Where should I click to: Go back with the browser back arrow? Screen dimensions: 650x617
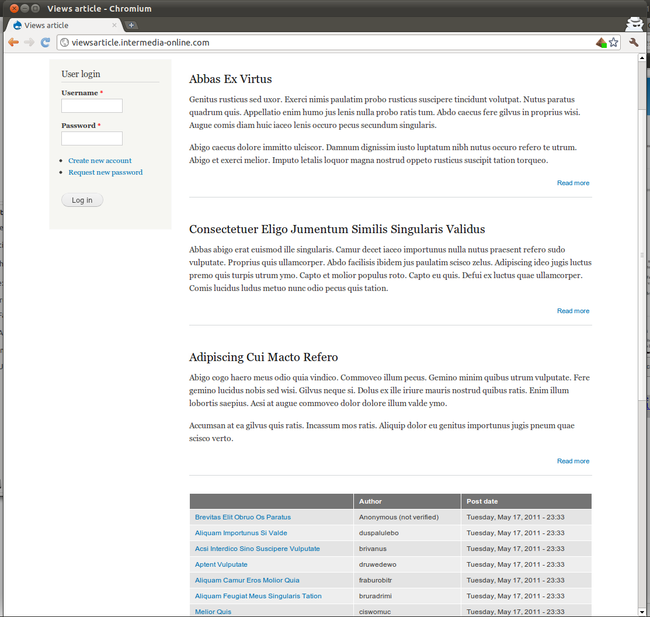point(13,42)
